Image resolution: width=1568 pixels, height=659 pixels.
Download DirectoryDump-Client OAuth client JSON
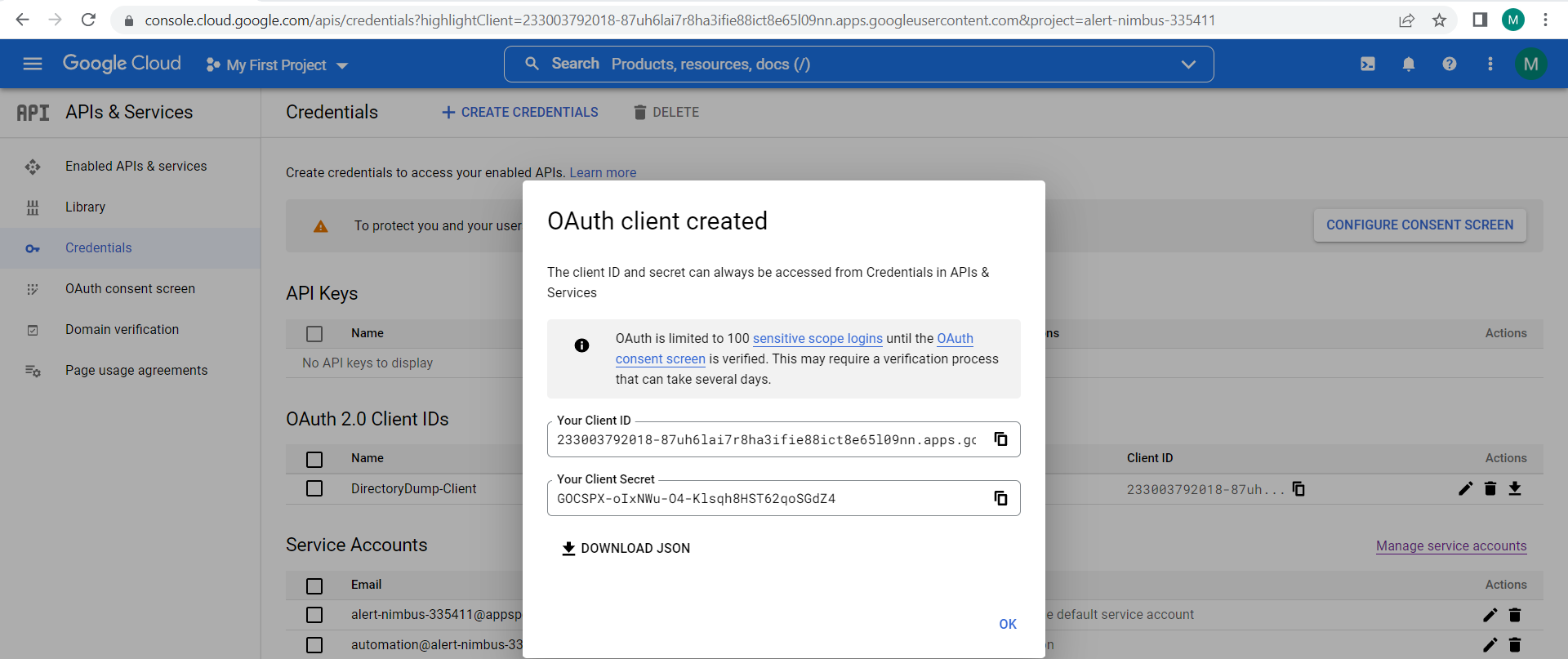pos(1515,488)
